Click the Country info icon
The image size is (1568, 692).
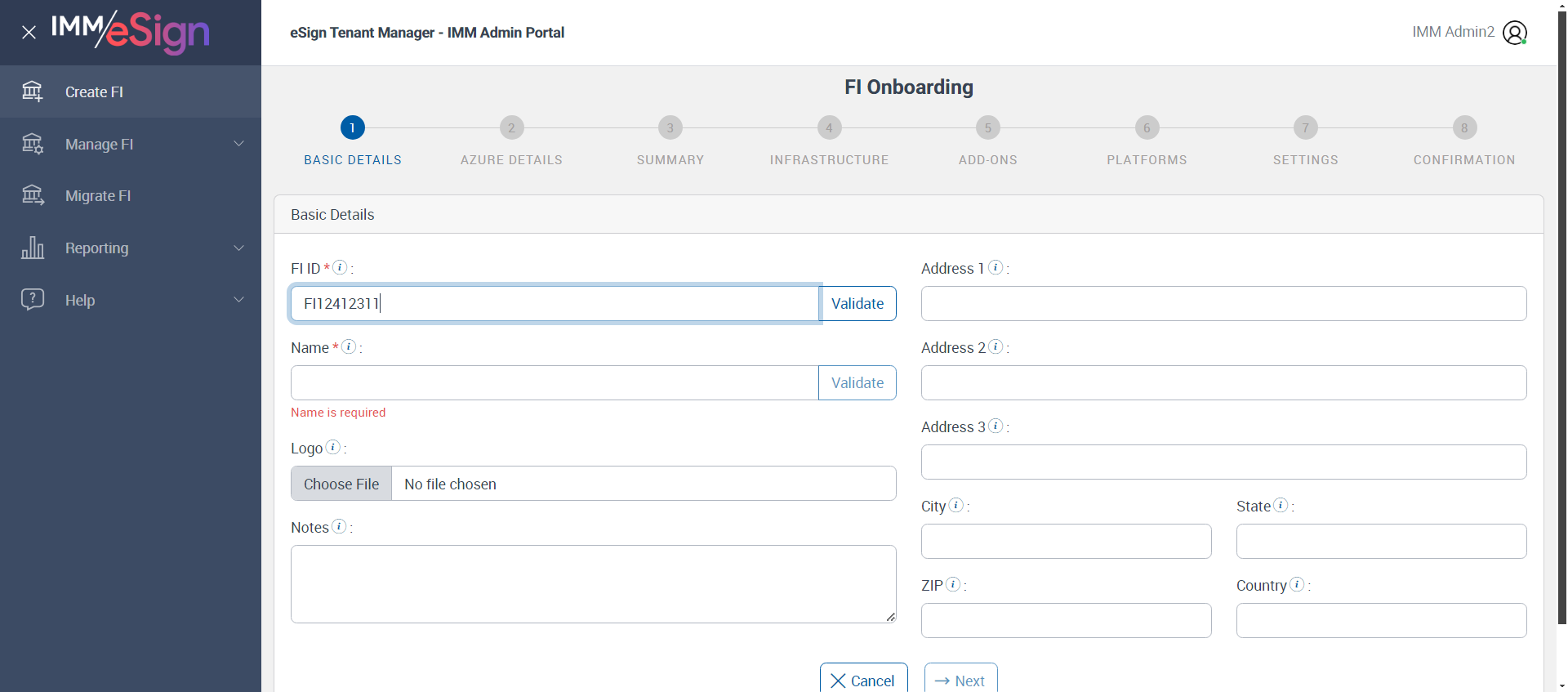click(1297, 584)
